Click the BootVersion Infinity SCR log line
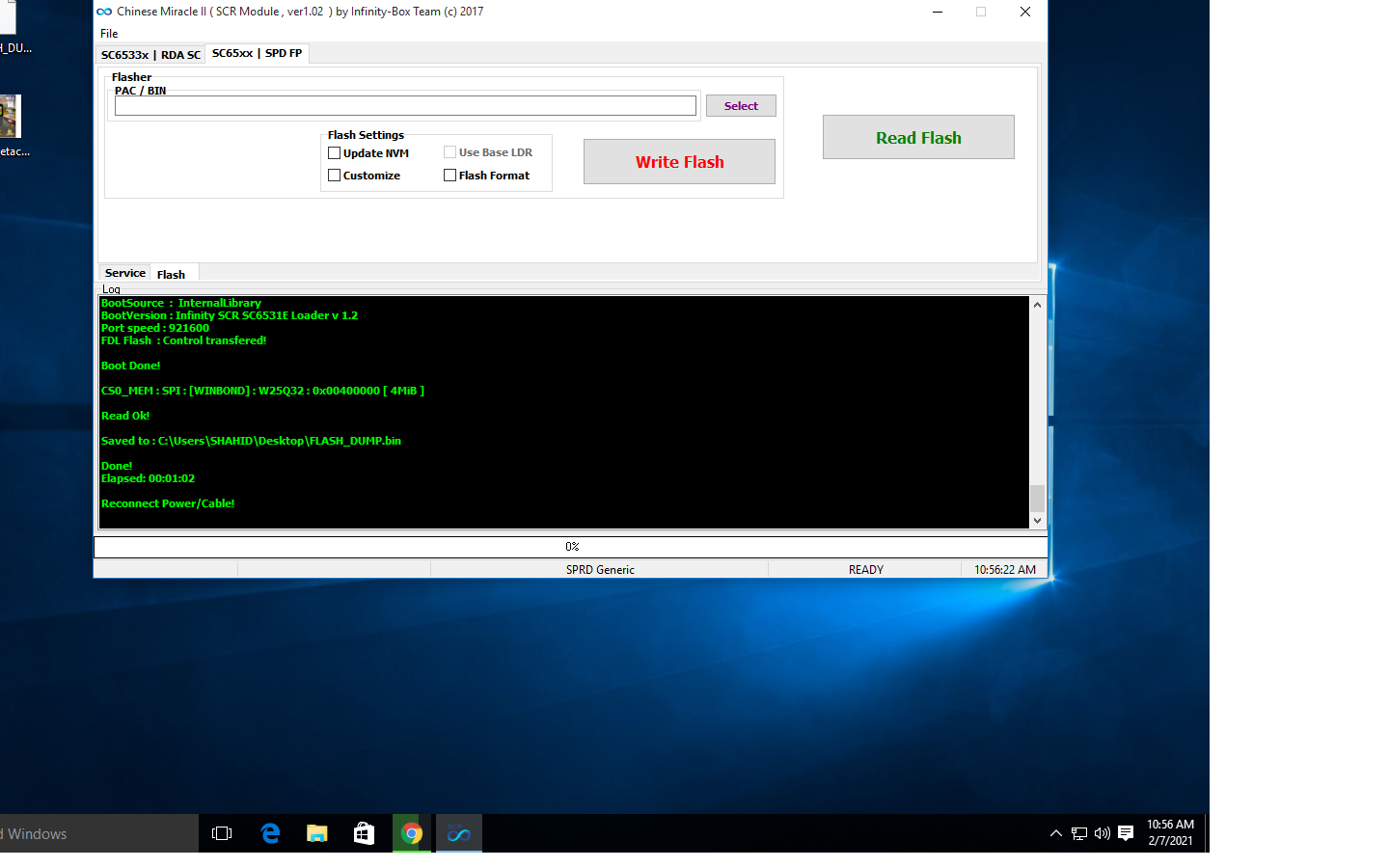Image resolution: width=1389 pixels, height=868 pixels. click(230, 315)
